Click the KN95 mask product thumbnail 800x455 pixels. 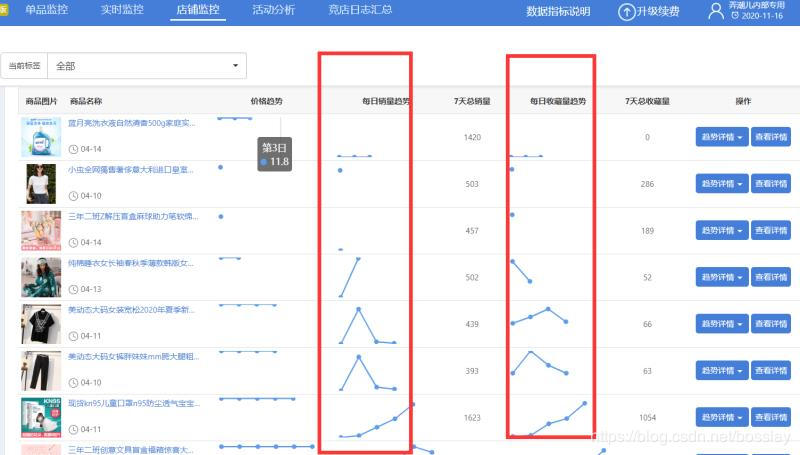coord(41,417)
